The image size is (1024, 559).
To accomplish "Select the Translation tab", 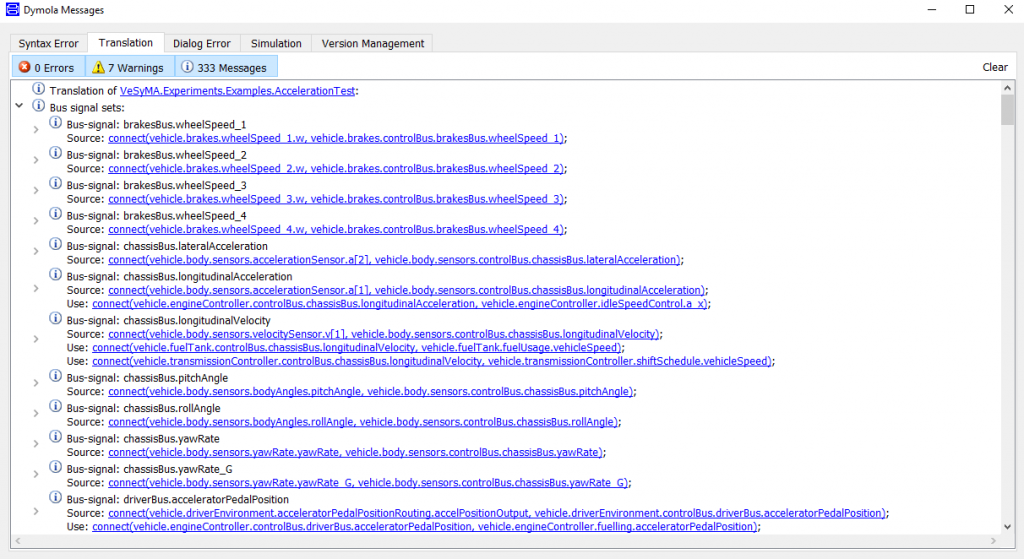I will (x=125, y=42).
